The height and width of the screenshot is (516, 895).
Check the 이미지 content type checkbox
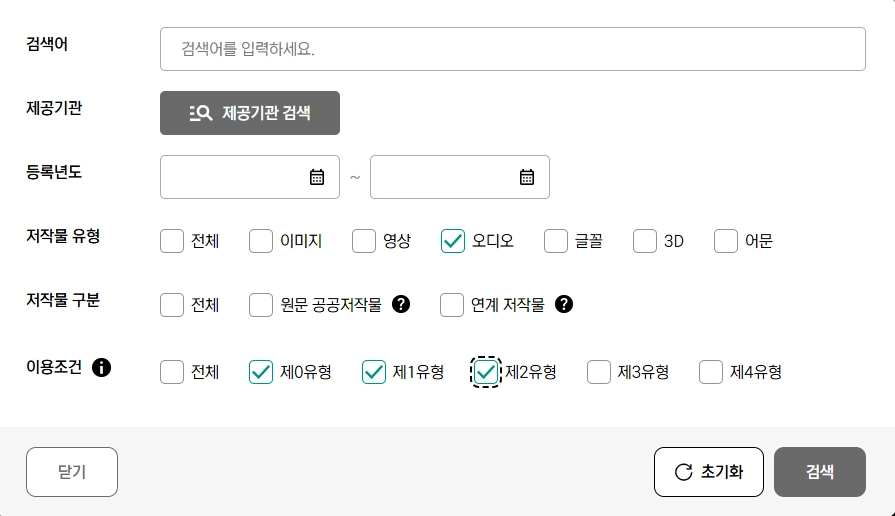tap(261, 241)
